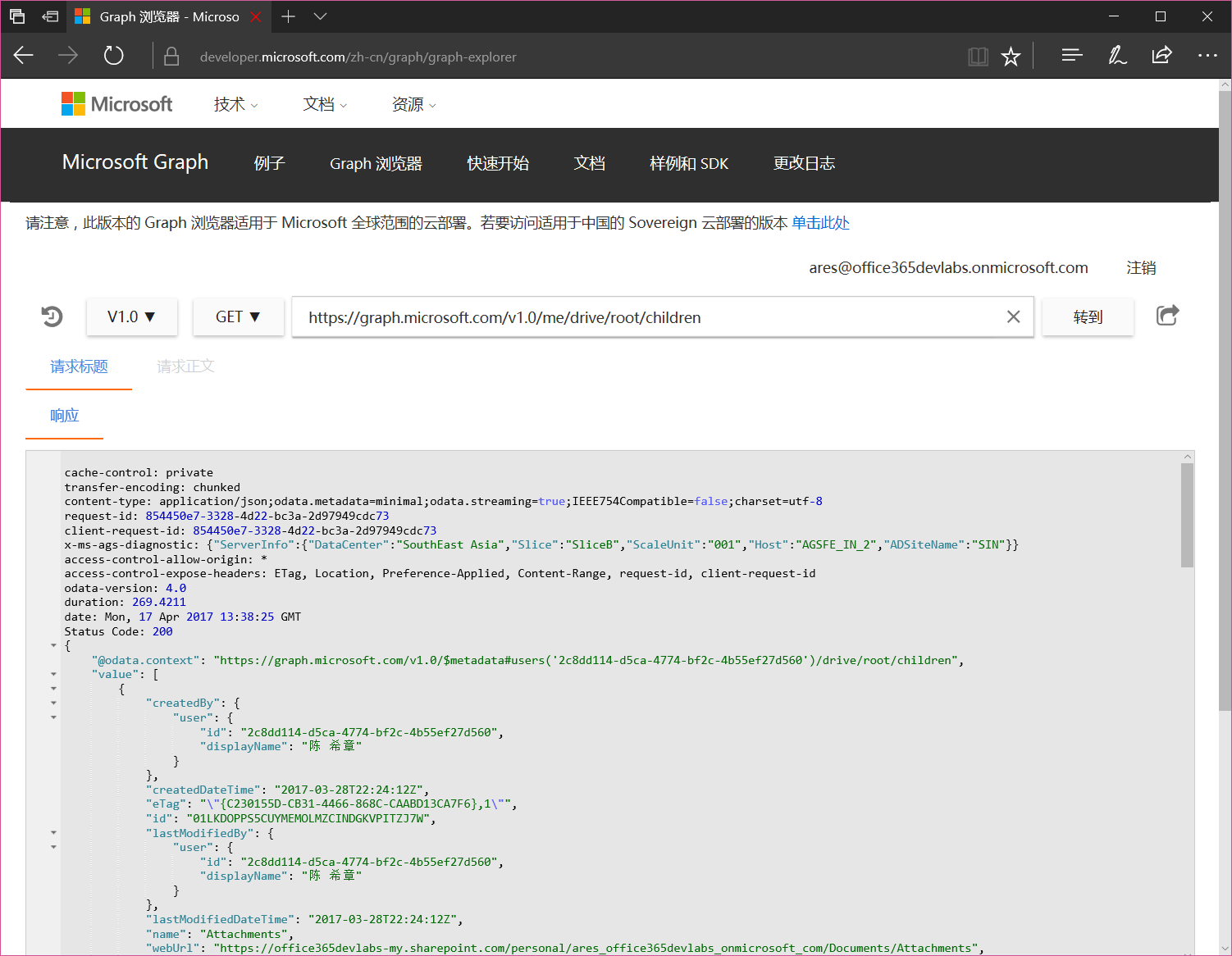Open the 快速开始 menu item
1232x956 pixels.
click(498, 164)
